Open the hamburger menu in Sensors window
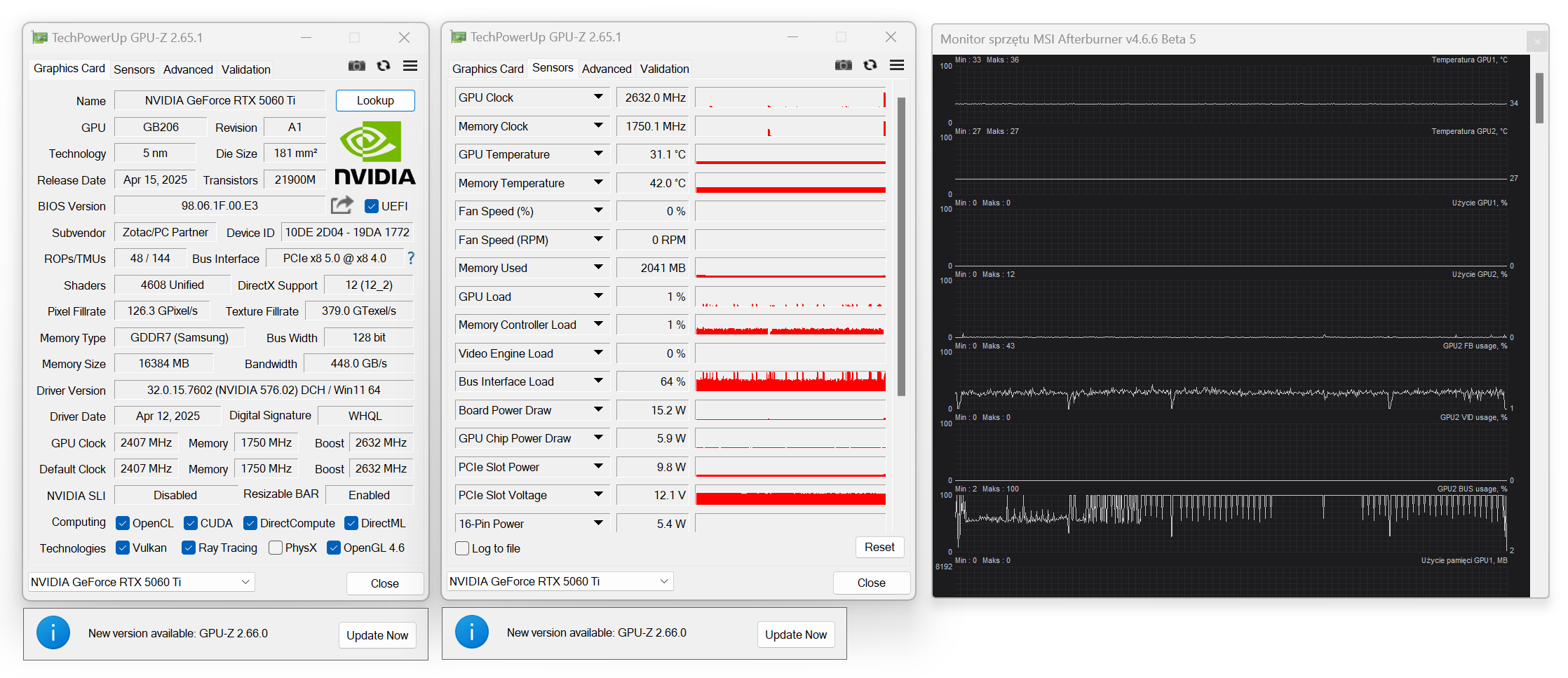The height and width of the screenshot is (678, 1568). [x=897, y=65]
